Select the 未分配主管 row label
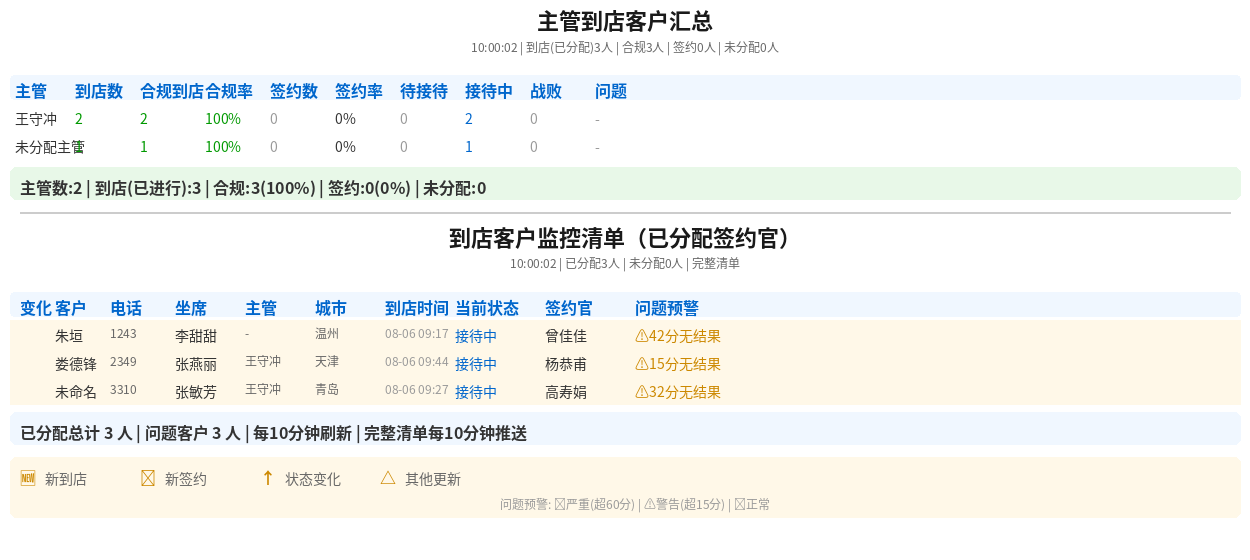1250x560 pixels. [x=50, y=147]
